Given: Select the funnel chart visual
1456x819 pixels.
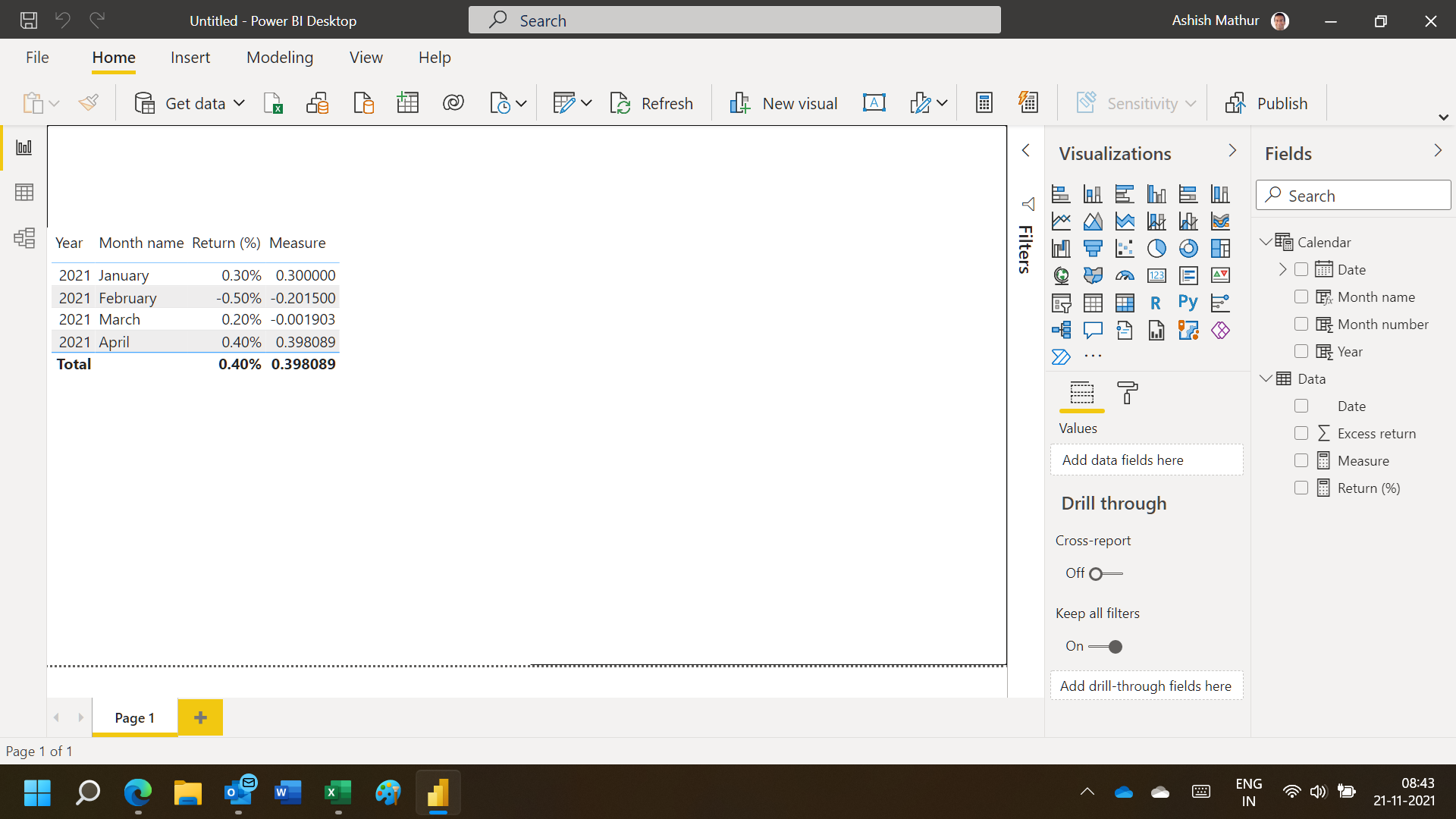Looking at the screenshot, I should pyautogui.click(x=1093, y=249).
